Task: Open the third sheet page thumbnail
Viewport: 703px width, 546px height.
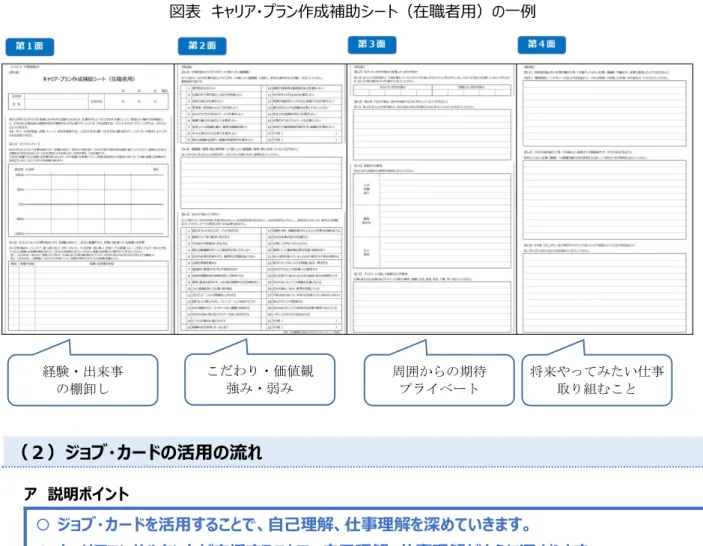Action: [432, 199]
